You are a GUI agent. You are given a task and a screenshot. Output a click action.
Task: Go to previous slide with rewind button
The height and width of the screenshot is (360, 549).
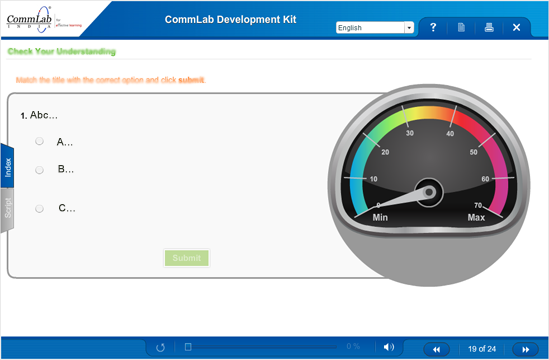(x=436, y=349)
